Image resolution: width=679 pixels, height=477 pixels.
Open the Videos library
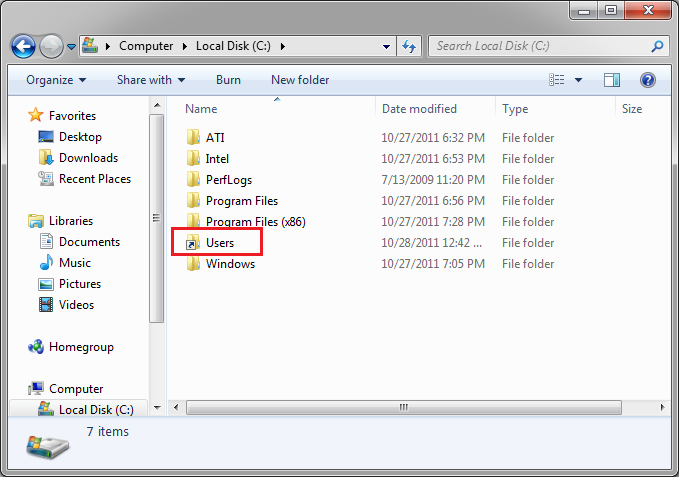[76, 305]
